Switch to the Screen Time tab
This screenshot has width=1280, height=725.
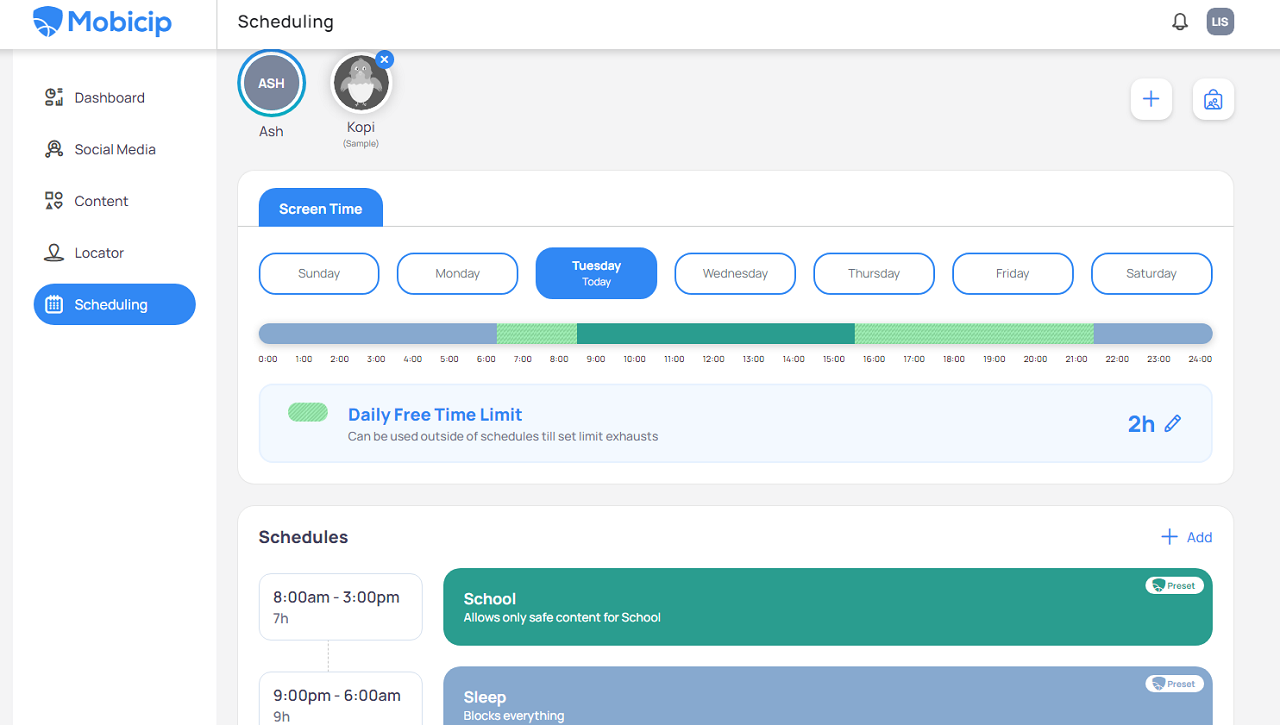321,208
